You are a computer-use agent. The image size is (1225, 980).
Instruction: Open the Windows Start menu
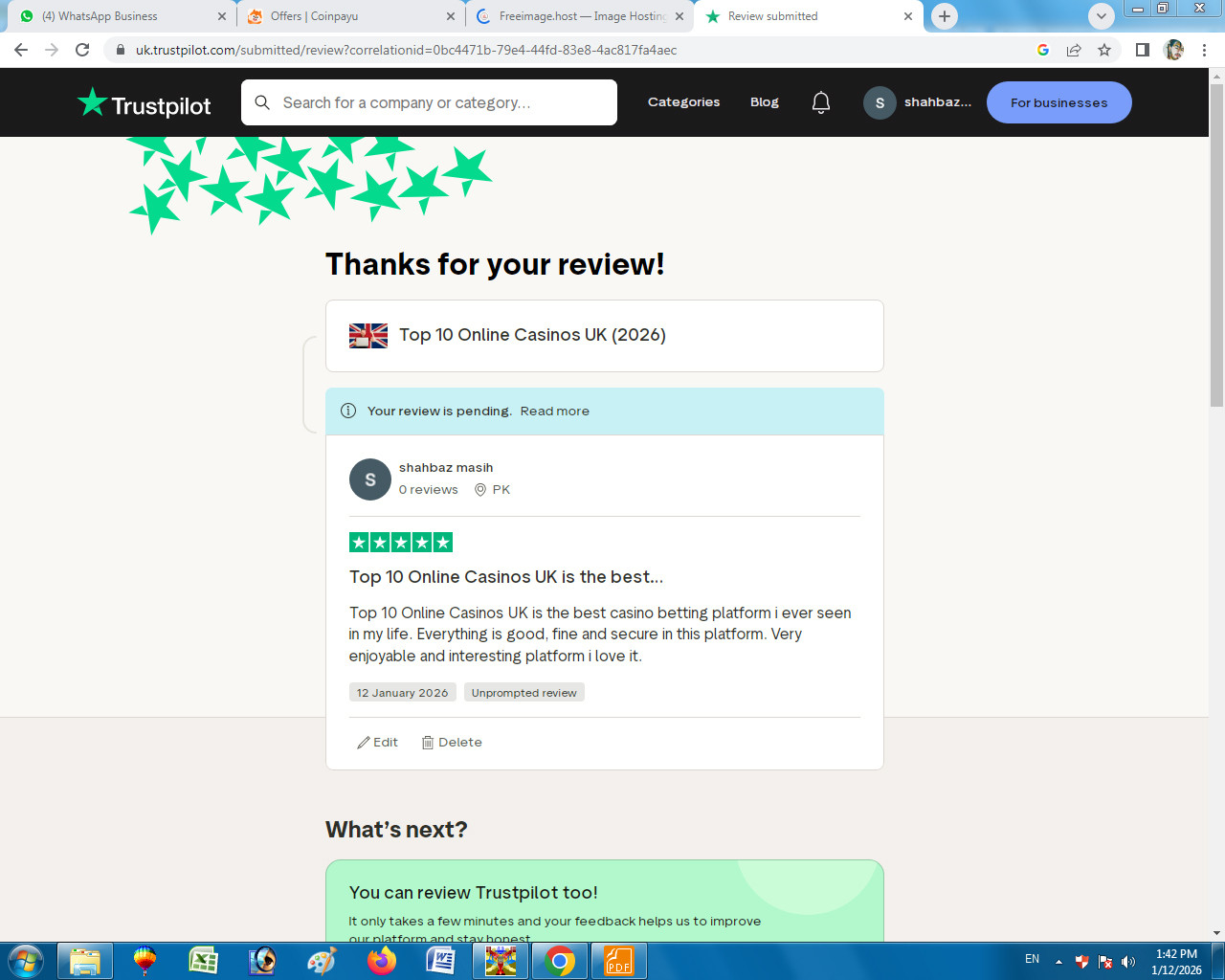coord(26,960)
